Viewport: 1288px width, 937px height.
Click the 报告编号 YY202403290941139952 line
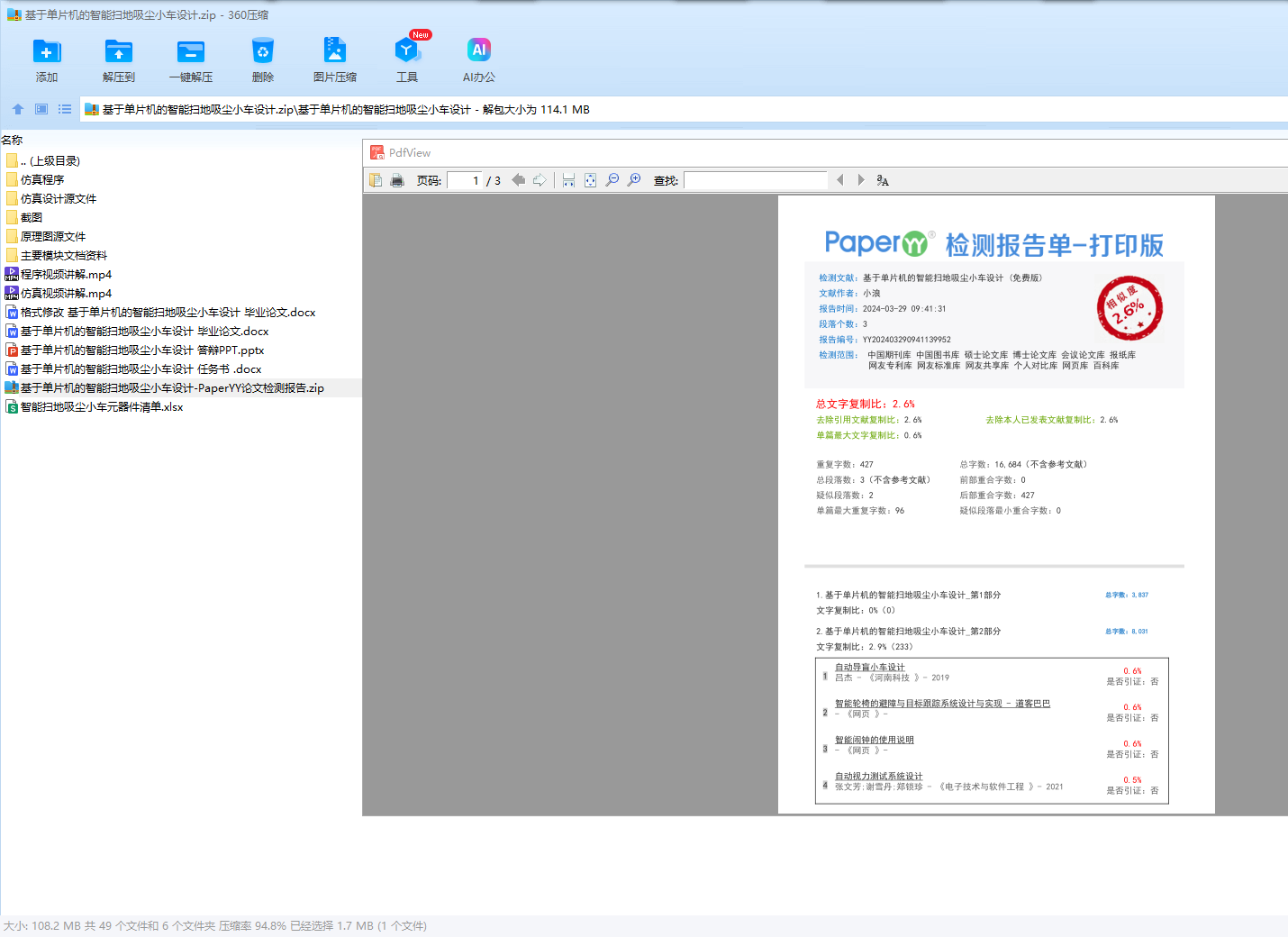pos(884,340)
